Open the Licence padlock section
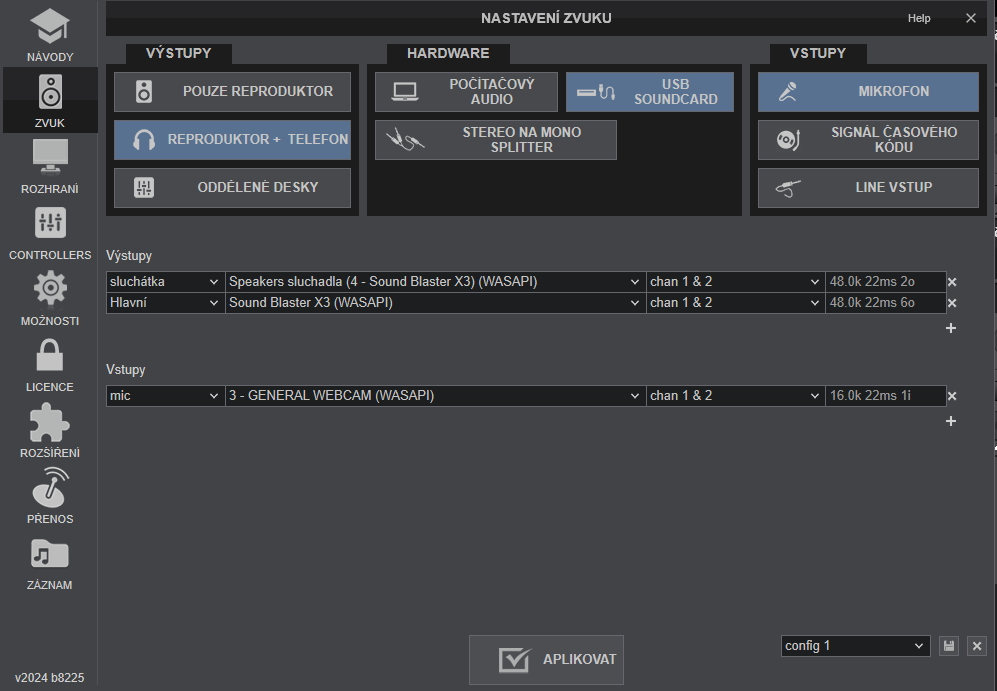Screen dimensions: 997x691 [50, 364]
